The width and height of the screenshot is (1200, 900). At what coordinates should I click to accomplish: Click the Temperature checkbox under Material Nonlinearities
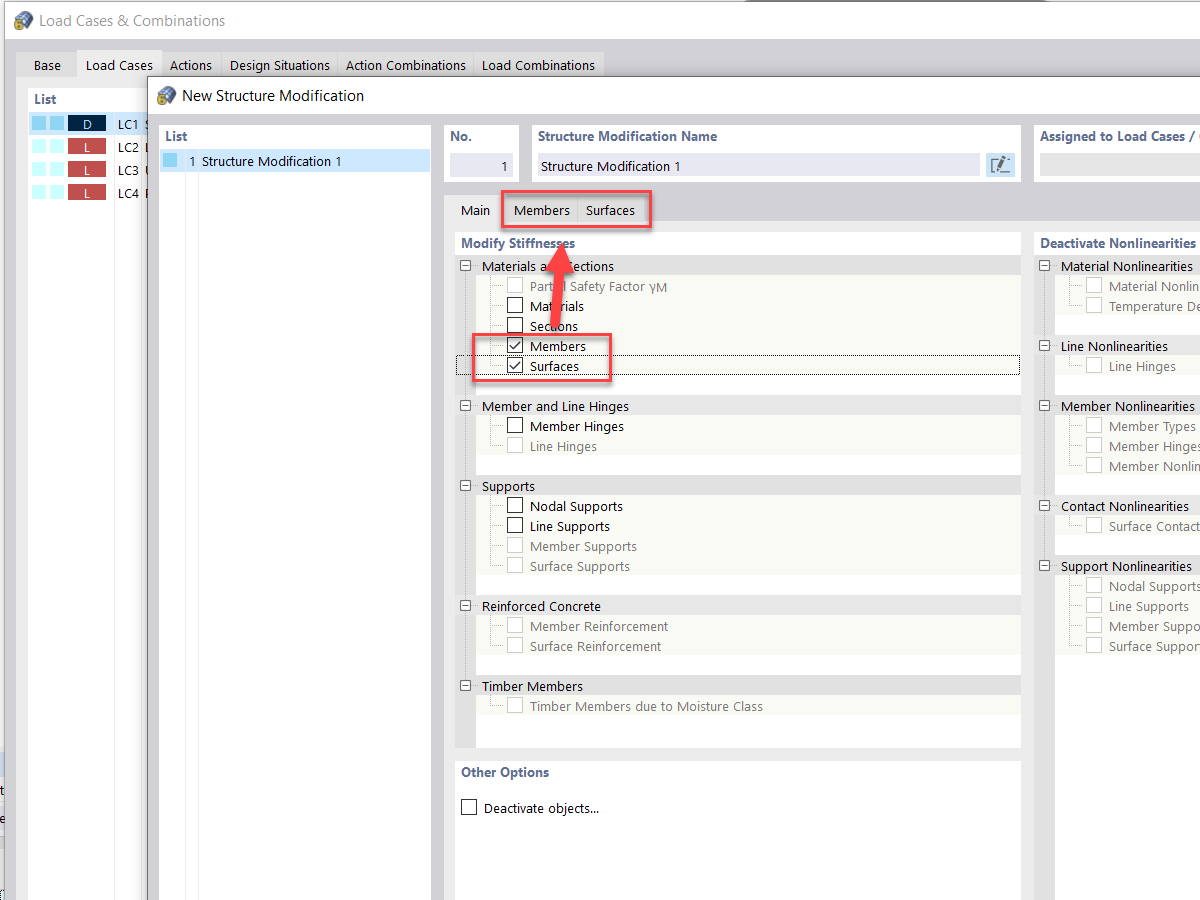point(1094,306)
